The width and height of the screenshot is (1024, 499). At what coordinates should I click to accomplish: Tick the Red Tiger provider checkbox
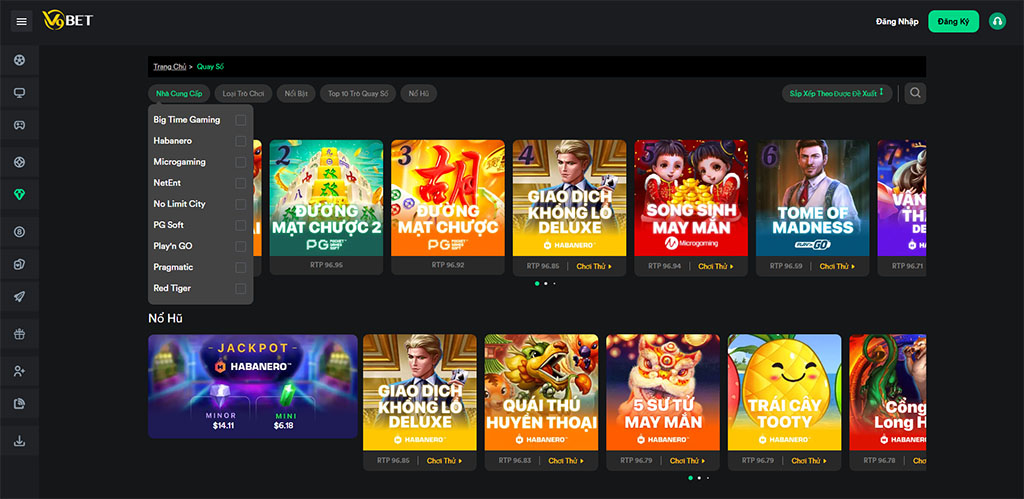point(241,289)
